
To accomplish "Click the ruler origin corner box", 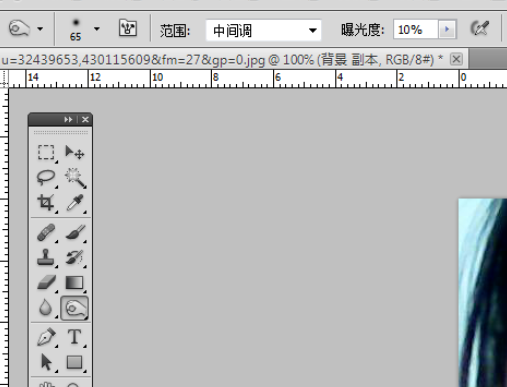I will coord(4,79).
